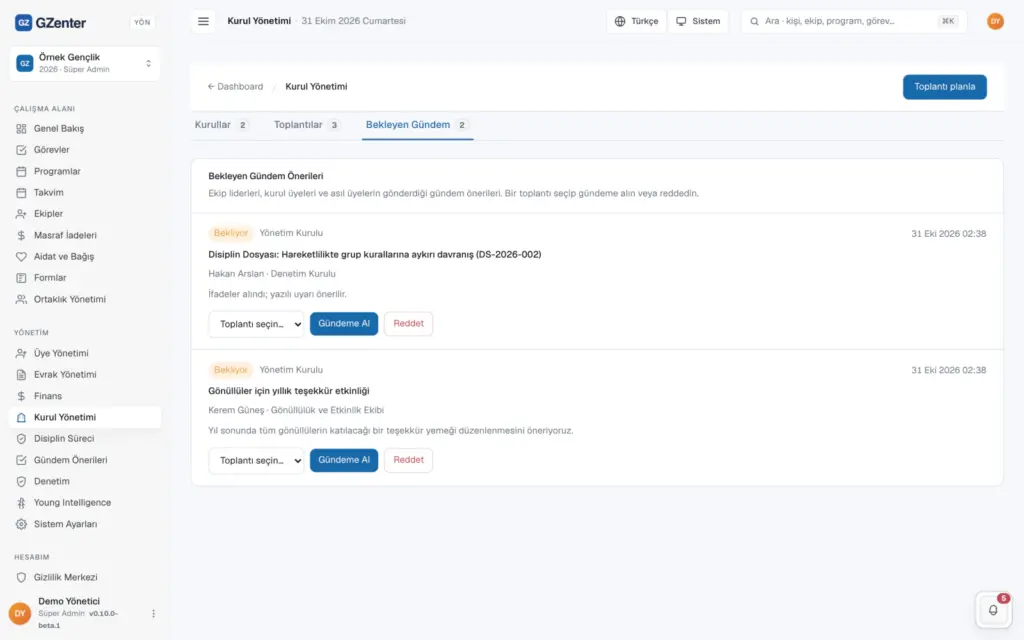Switch to the Toplantılar tab

pos(306,125)
